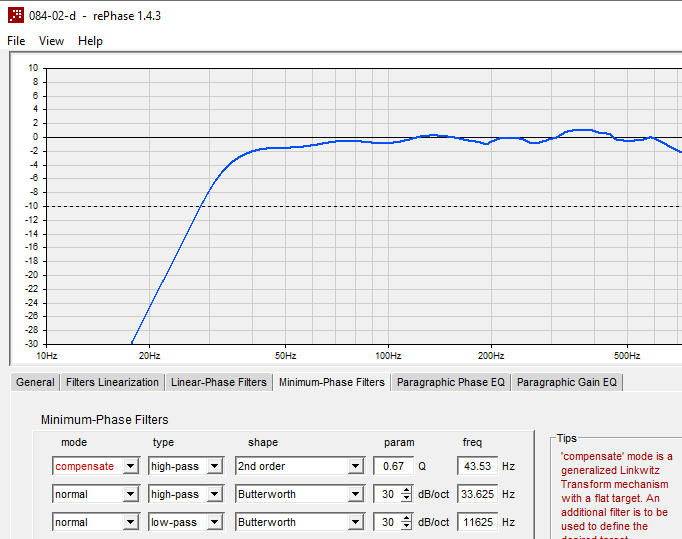This screenshot has height=539, width=682.
Task: Click the 20Hz axis label
Action: coord(150,356)
